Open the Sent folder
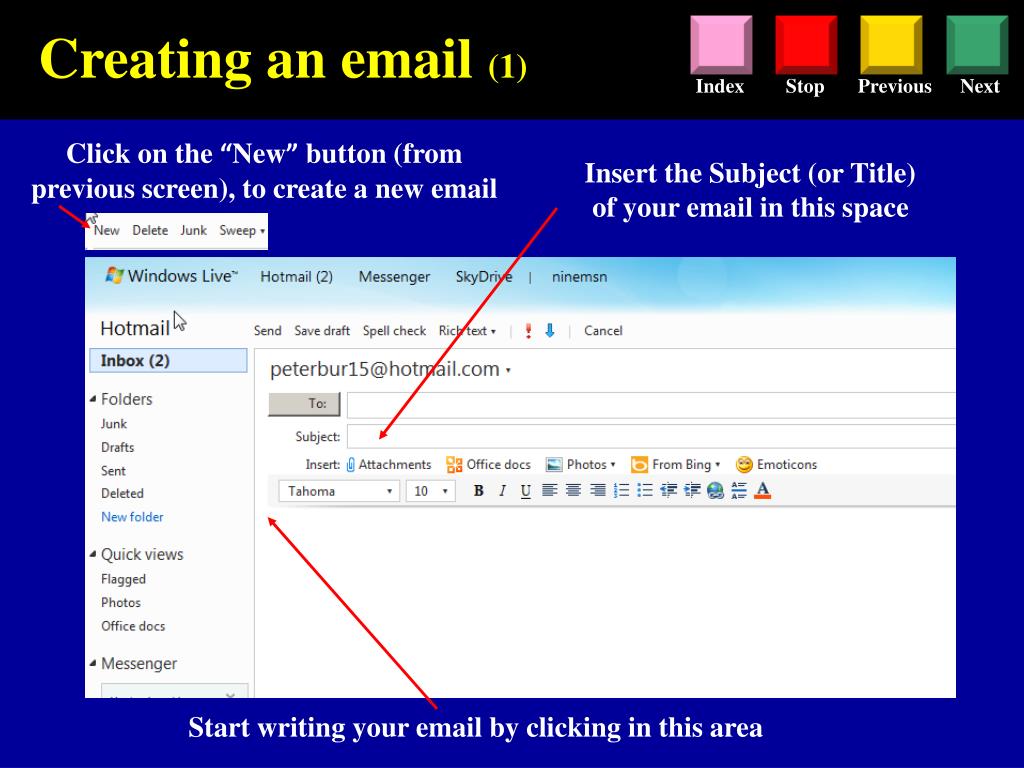 pos(113,471)
